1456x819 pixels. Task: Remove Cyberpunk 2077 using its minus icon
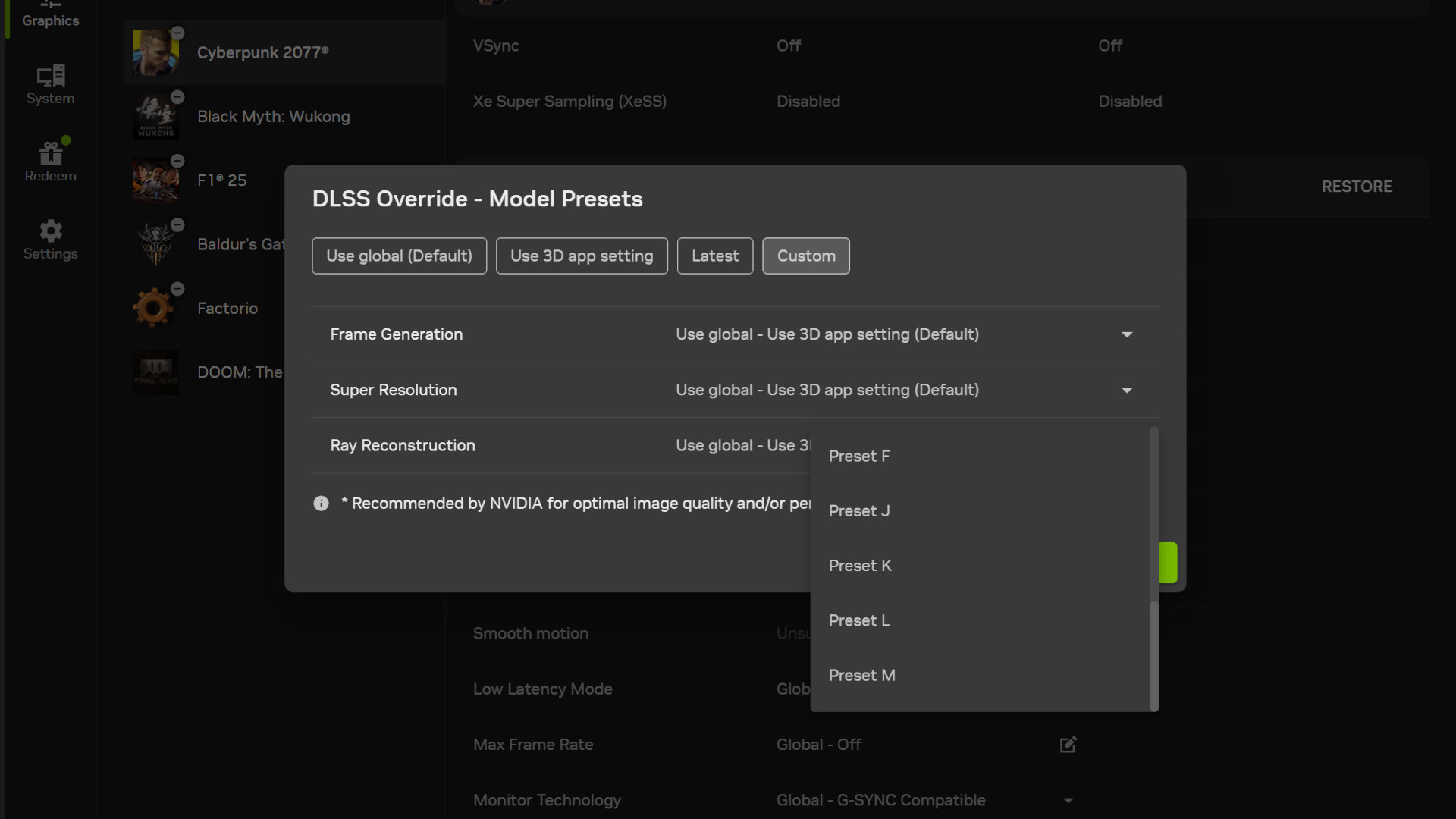pyautogui.click(x=178, y=33)
